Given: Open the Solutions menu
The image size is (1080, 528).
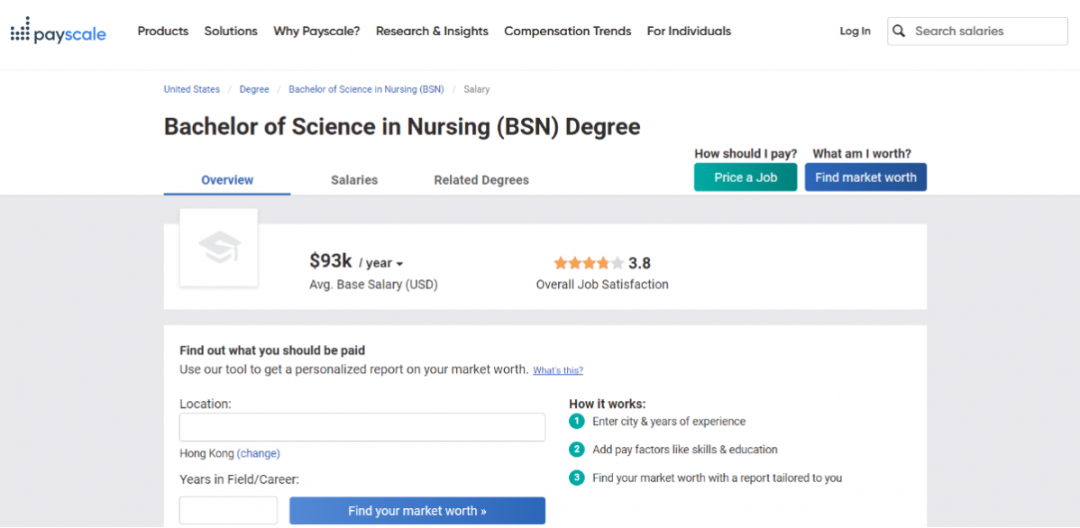Looking at the screenshot, I should click(x=231, y=31).
